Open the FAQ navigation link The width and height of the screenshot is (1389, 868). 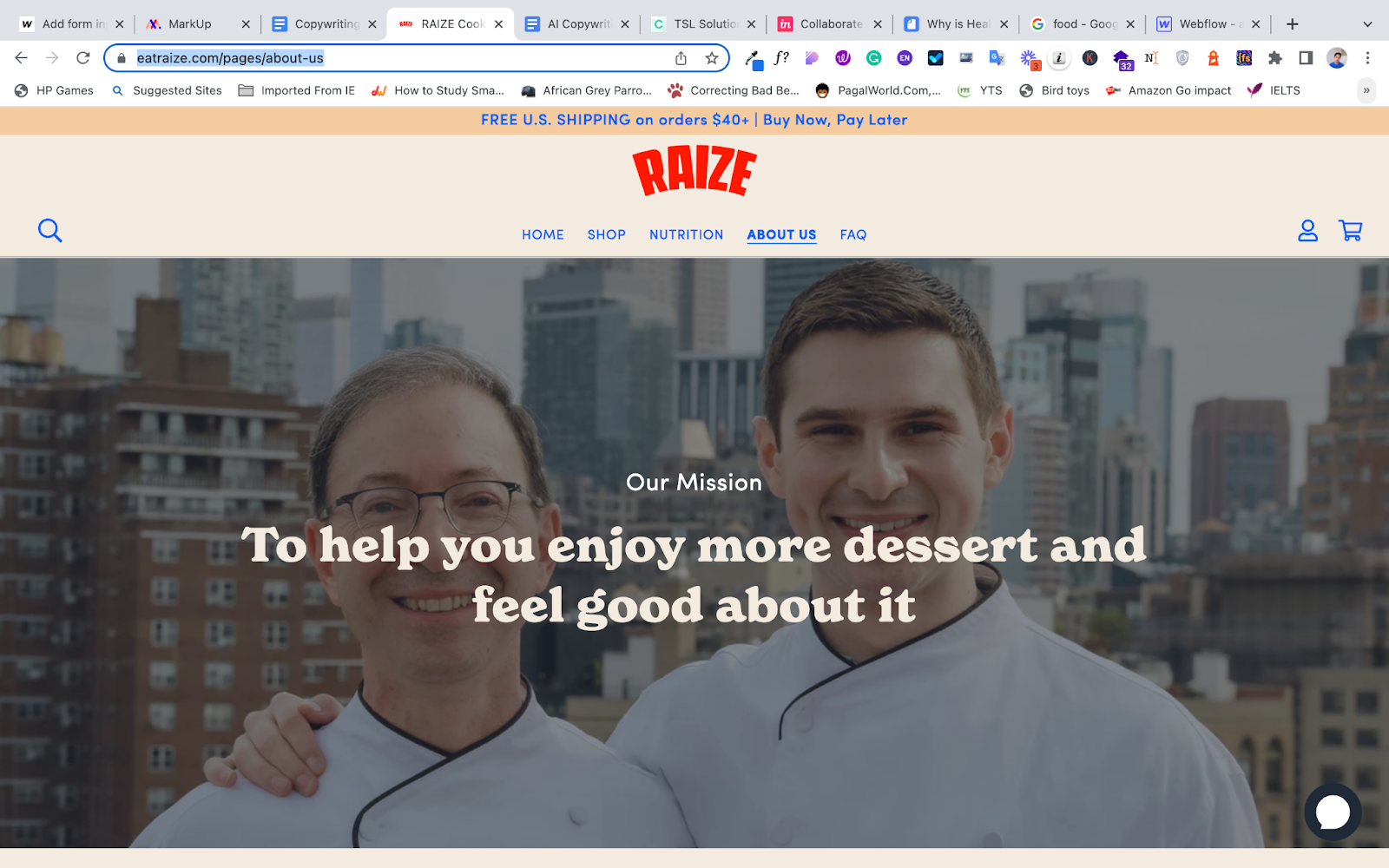click(853, 234)
